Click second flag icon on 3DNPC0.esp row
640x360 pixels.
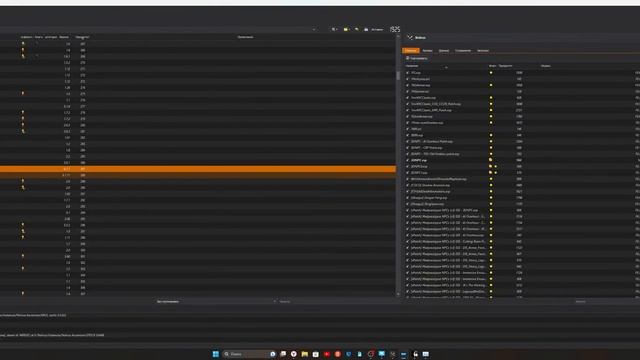tap(496, 167)
